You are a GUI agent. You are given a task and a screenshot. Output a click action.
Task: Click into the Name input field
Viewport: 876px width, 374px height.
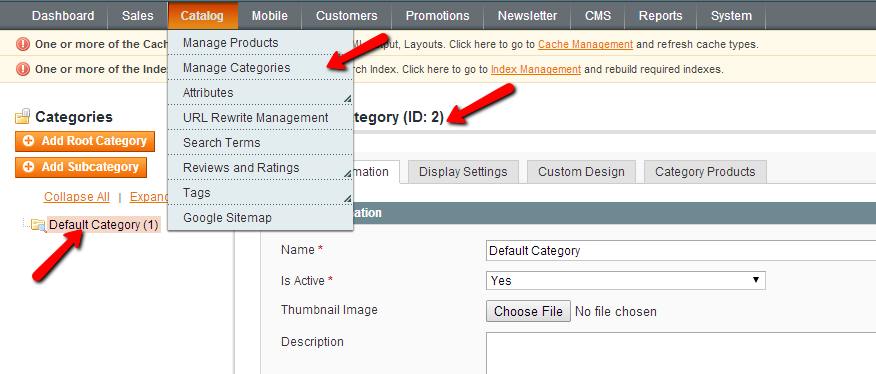pos(681,250)
